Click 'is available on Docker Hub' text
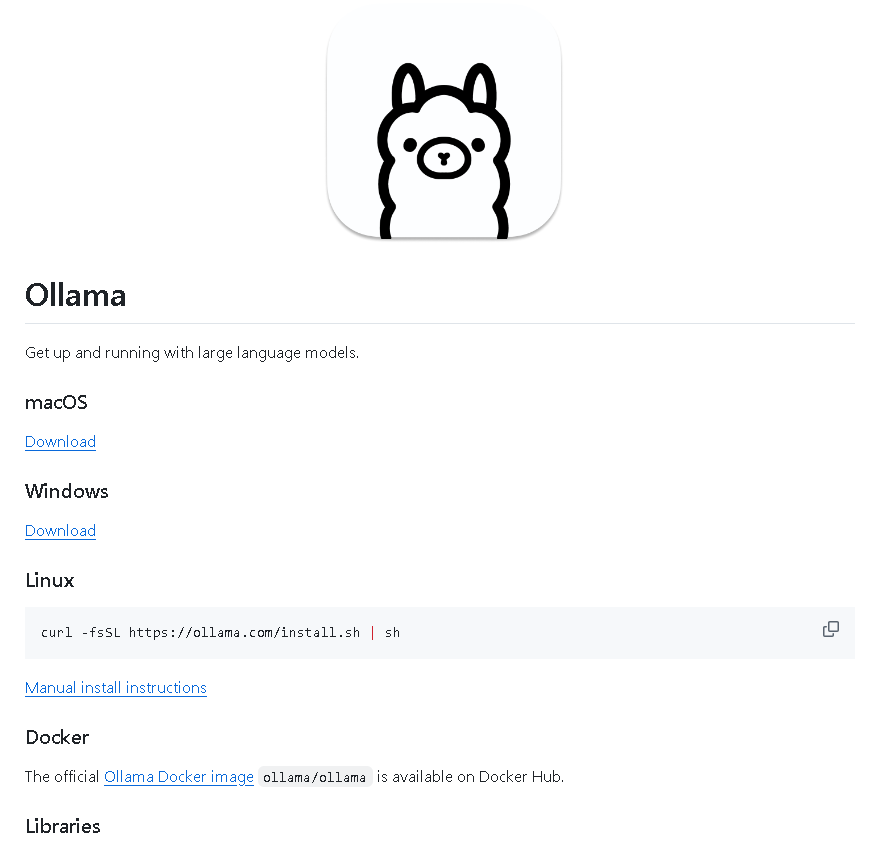The height and width of the screenshot is (850, 874). [470, 777]
